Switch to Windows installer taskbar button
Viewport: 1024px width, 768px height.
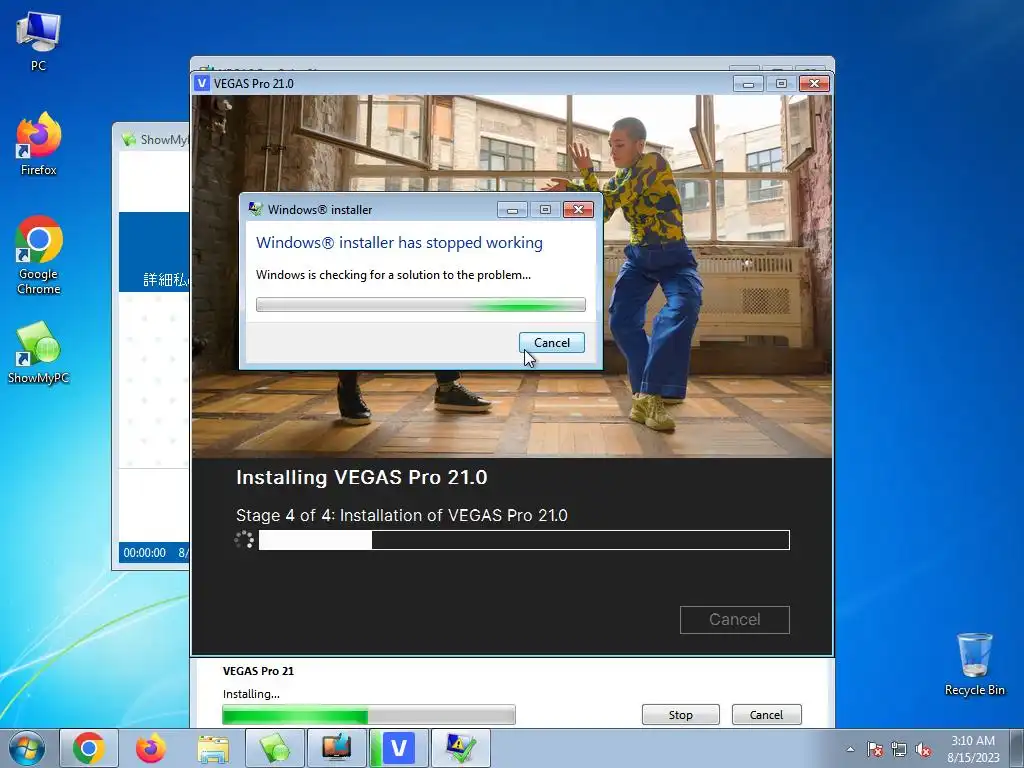click(461, 748)
